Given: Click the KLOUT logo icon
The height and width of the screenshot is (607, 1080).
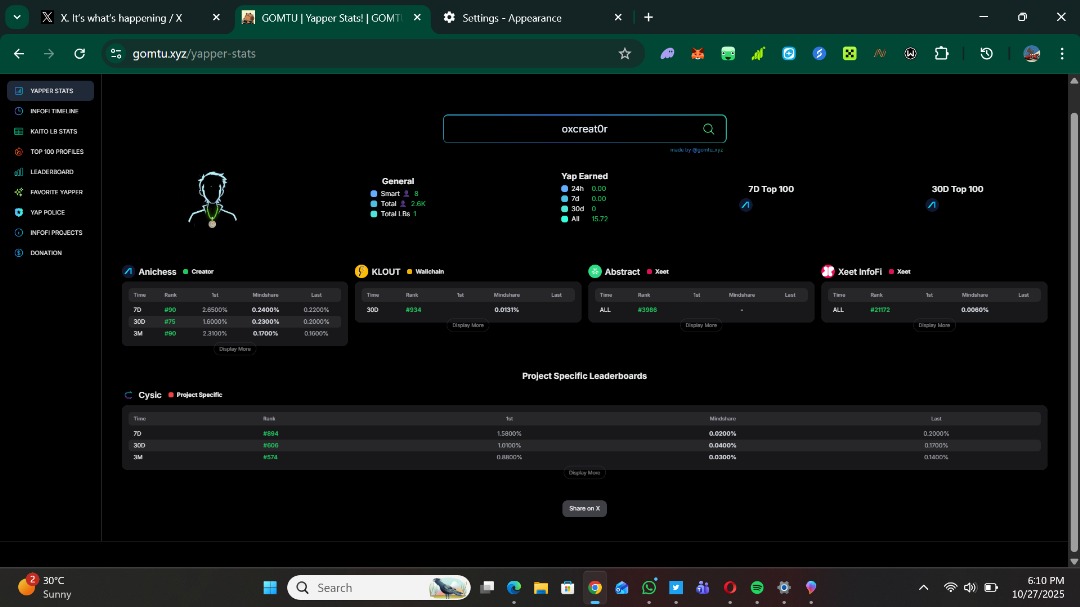Looking at the screenshot, I should click(x=362, y=271).
